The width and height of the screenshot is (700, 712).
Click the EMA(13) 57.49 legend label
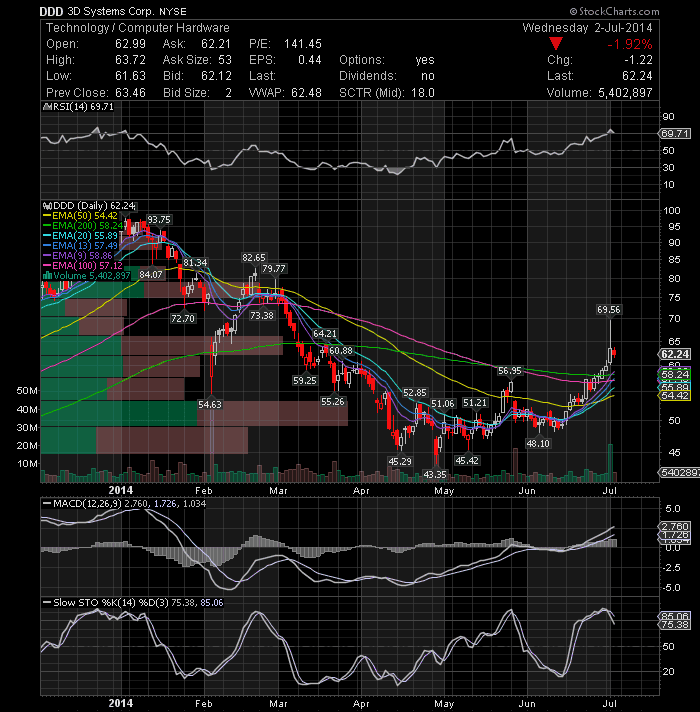(x=85, y=246)
